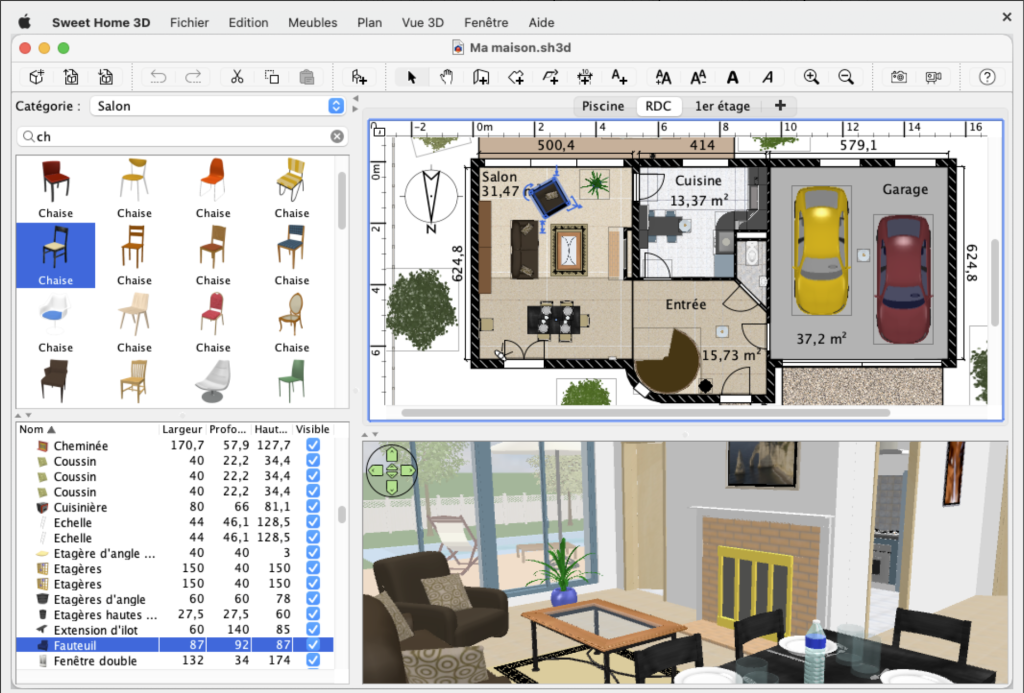The height and width of the screenshot is (693, 1024).
Task: Click the add text label tool
Action: pos(619,77)
